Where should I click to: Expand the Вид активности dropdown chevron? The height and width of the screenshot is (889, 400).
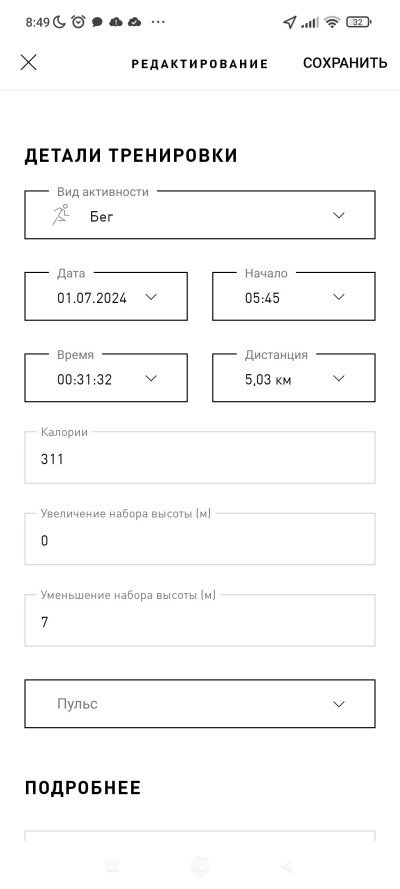coord(339,215)
